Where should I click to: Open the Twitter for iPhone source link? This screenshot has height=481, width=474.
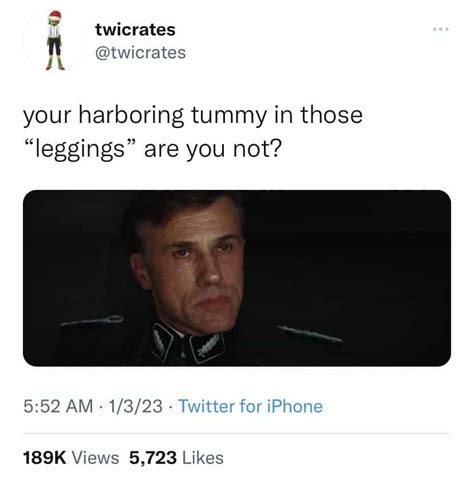click(x=251, y=406)
